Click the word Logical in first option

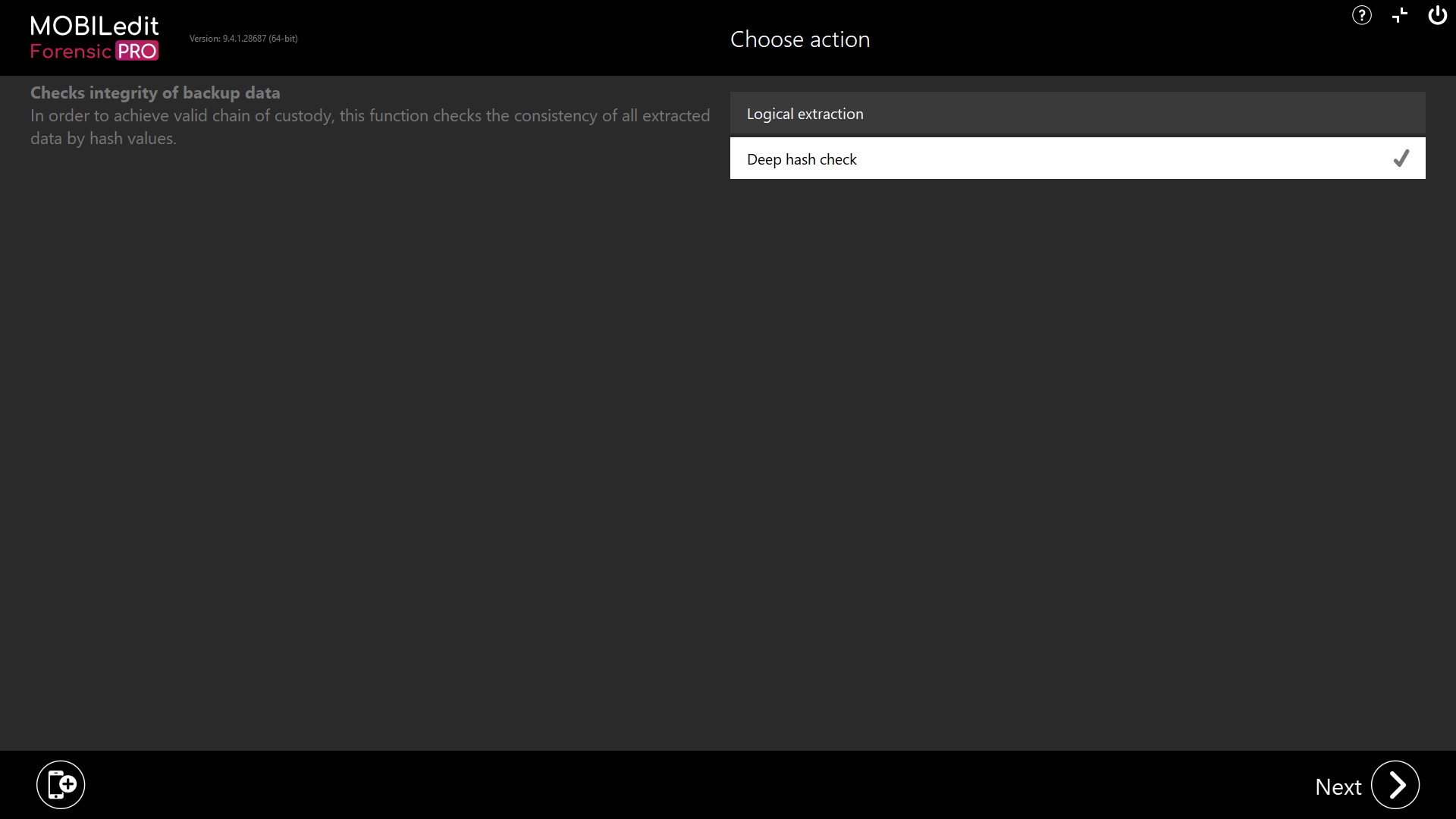(x=770, y=114)
